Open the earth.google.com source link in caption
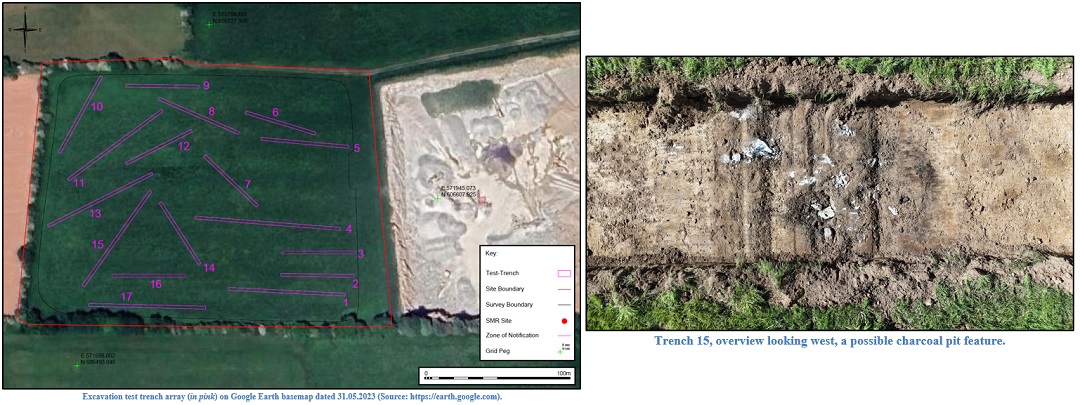The height and width of the screenshot is (405, 1080). click(x=447, y=397)
